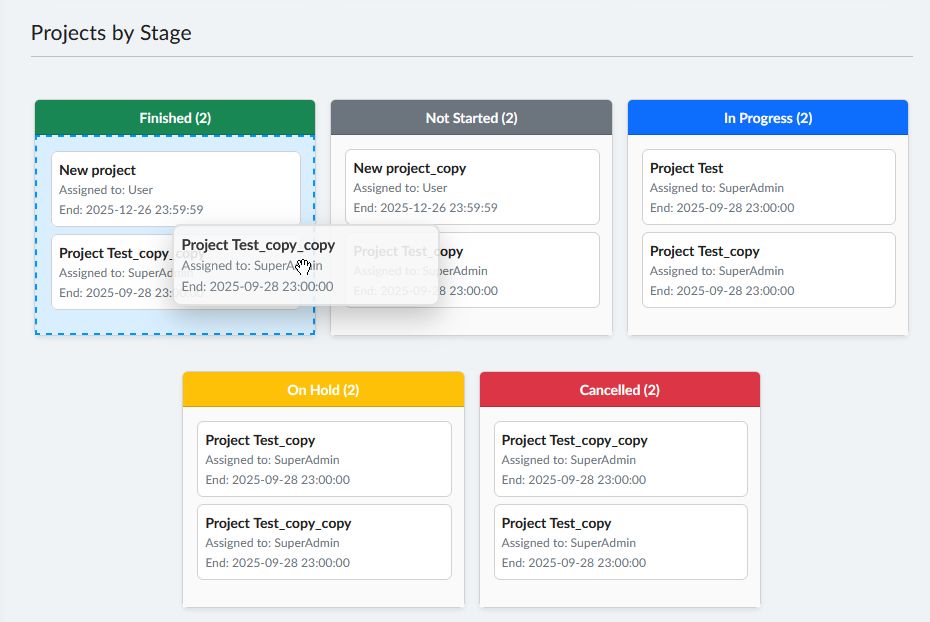Image resolution: width=930 pixels, height=622 pixels.
Task: Click empty area below cards in On Hold
Action: 323,592
